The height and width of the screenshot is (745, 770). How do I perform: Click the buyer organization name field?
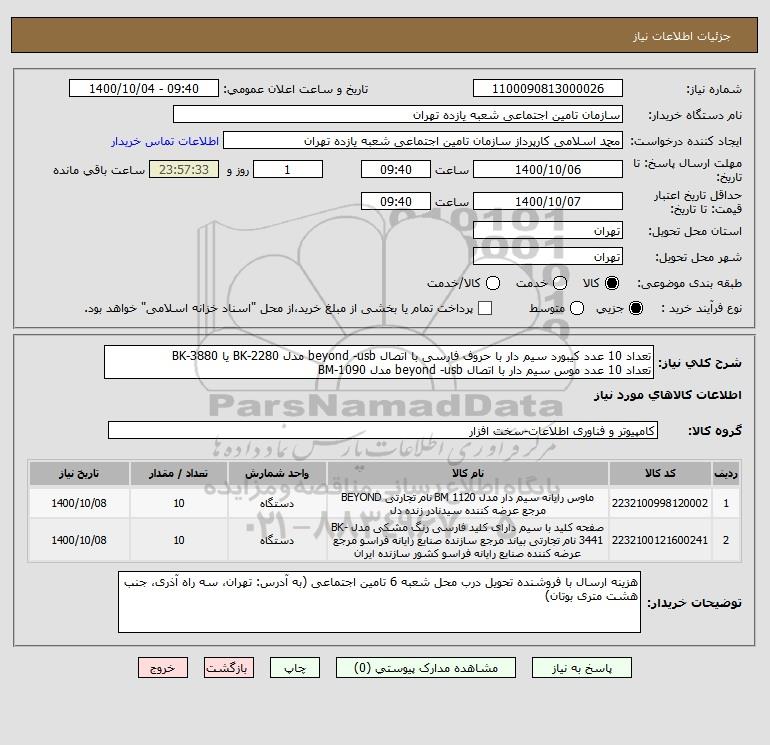pos(398,114)
